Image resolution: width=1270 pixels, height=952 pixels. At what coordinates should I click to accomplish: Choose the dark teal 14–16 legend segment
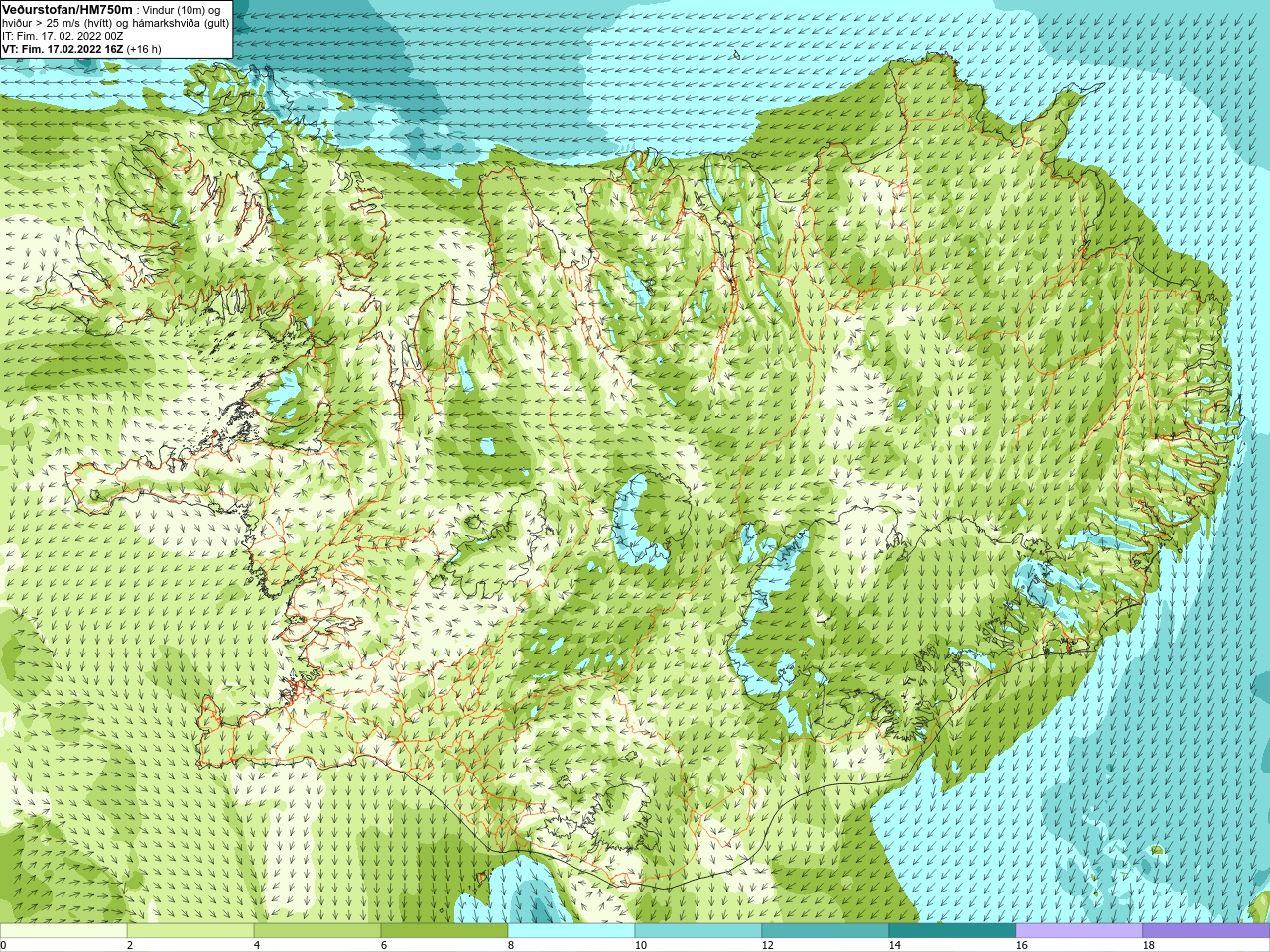[x=952, y=931]
